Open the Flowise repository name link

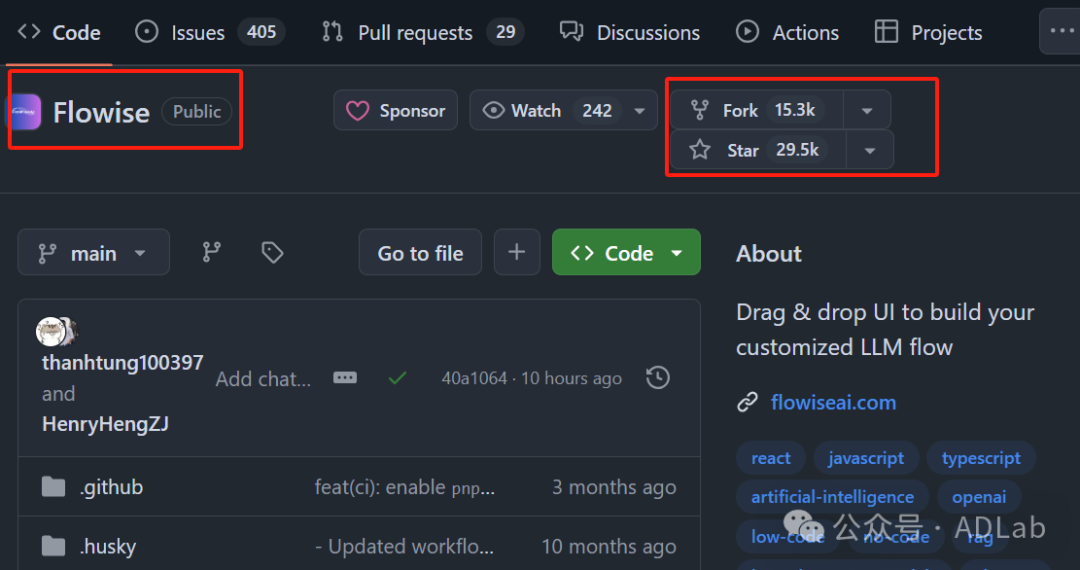pyautogui.click(x=101, y=112)
